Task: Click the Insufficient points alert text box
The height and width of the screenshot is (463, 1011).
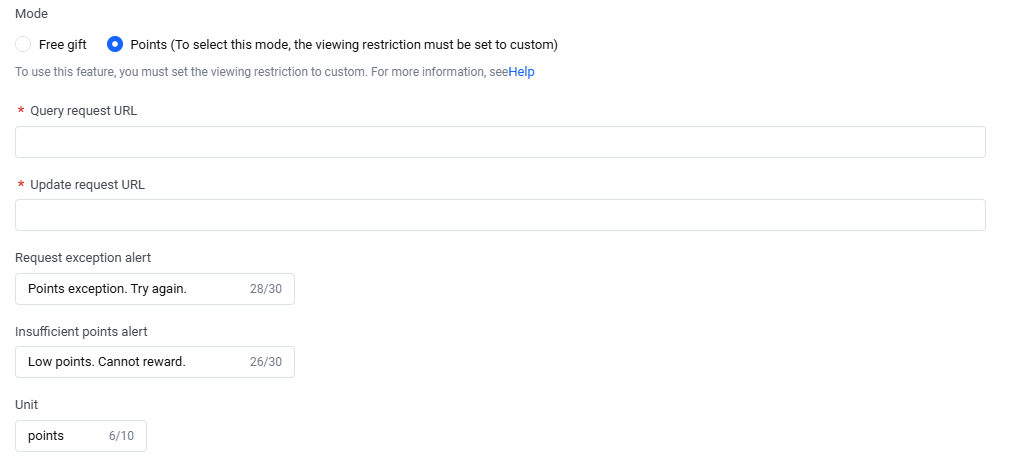Action: coord(130,362)
